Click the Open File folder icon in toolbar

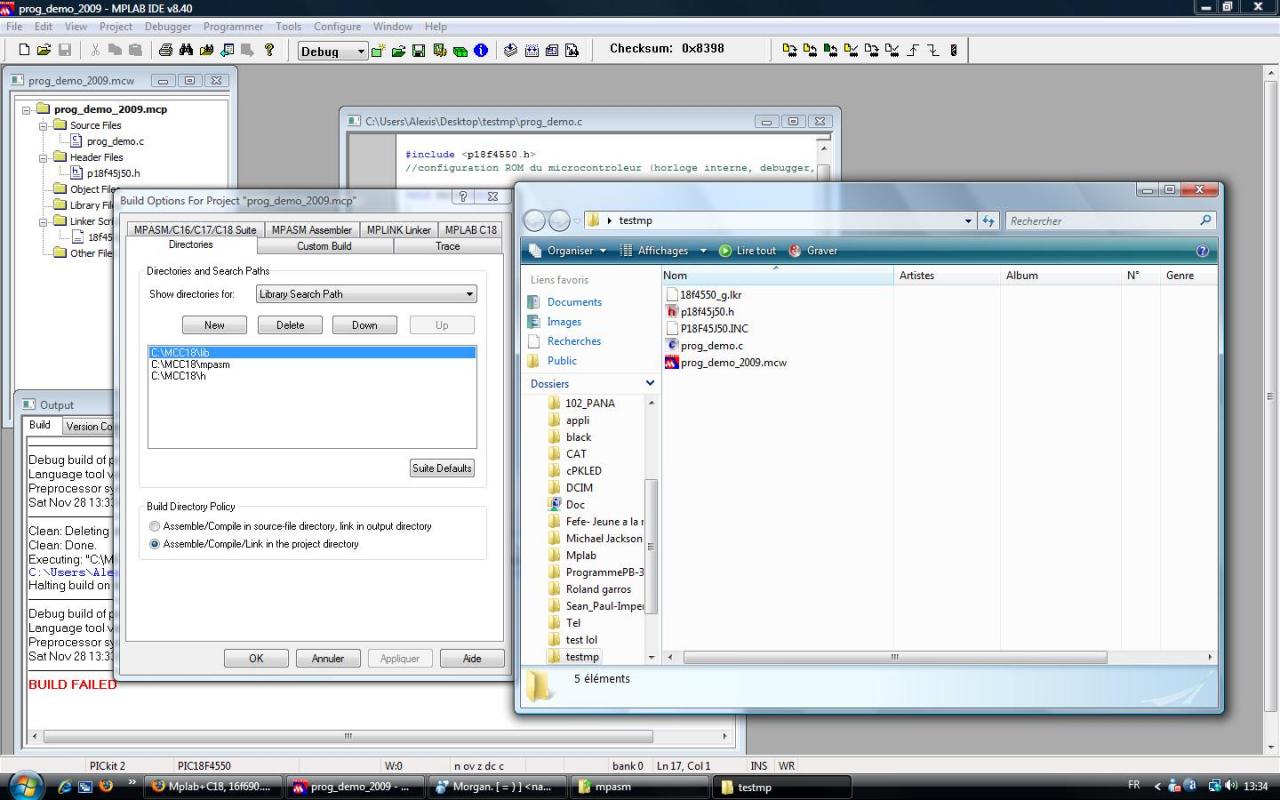tap(44, 50)
